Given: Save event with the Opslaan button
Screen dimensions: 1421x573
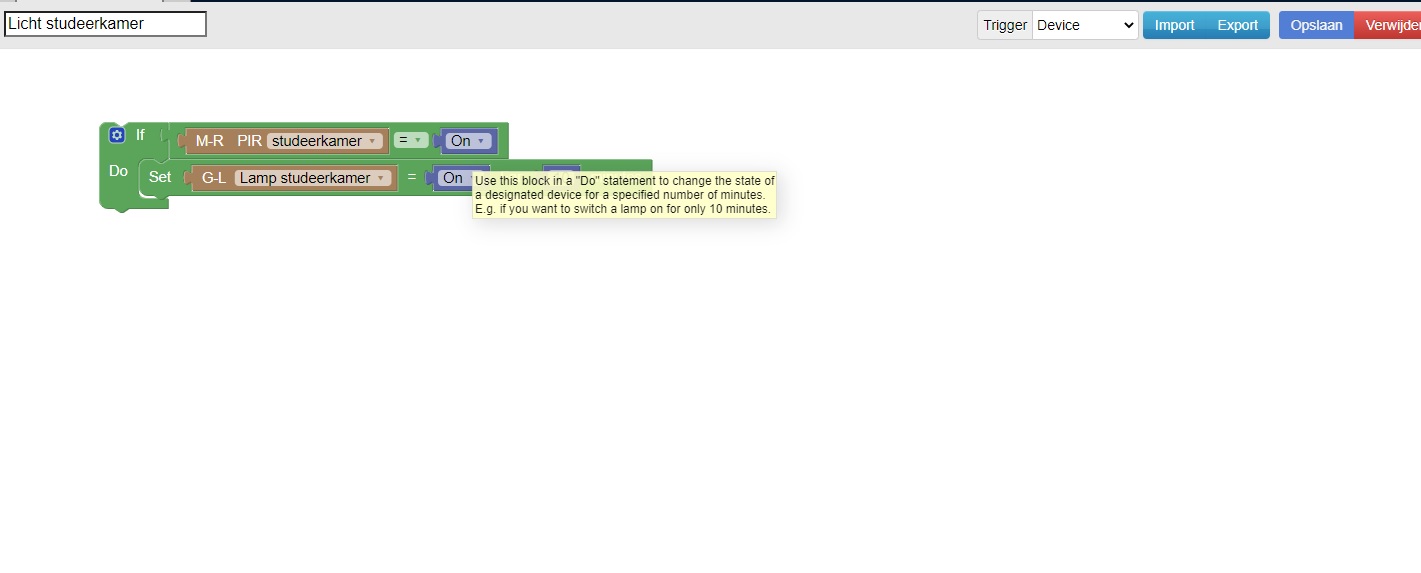Looking at the screenshot, I should [1316, 25].
